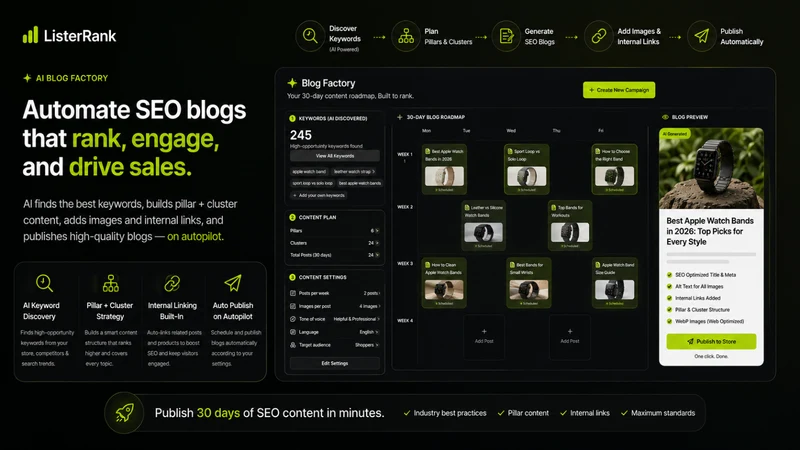Click the eye icon beside BLOG PREVIEW
This screenshot has width=800, height=450.
click(x=665, y=117)
